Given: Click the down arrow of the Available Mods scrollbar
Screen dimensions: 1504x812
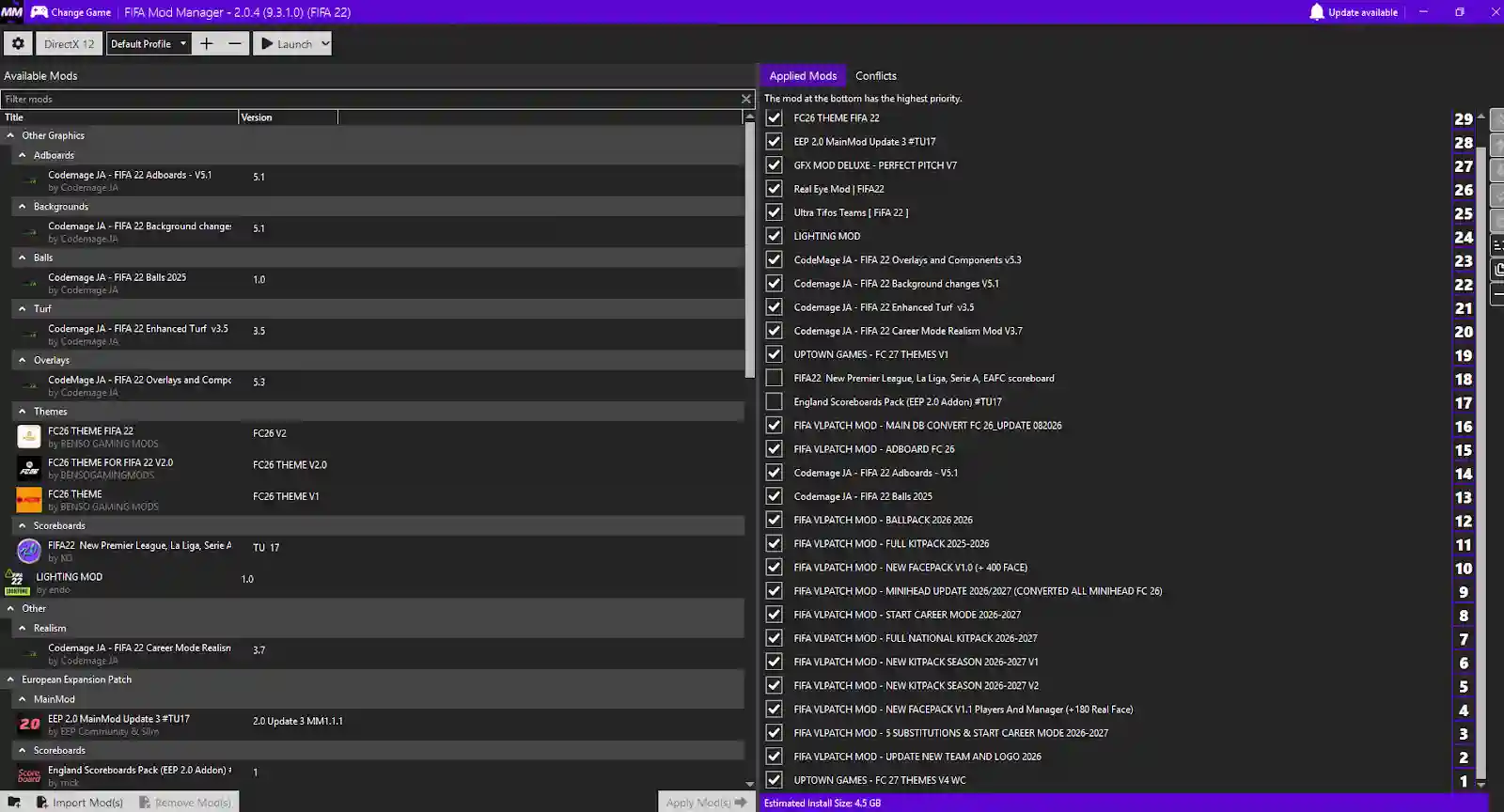Looking at the screenshot, I should (749, 783).
